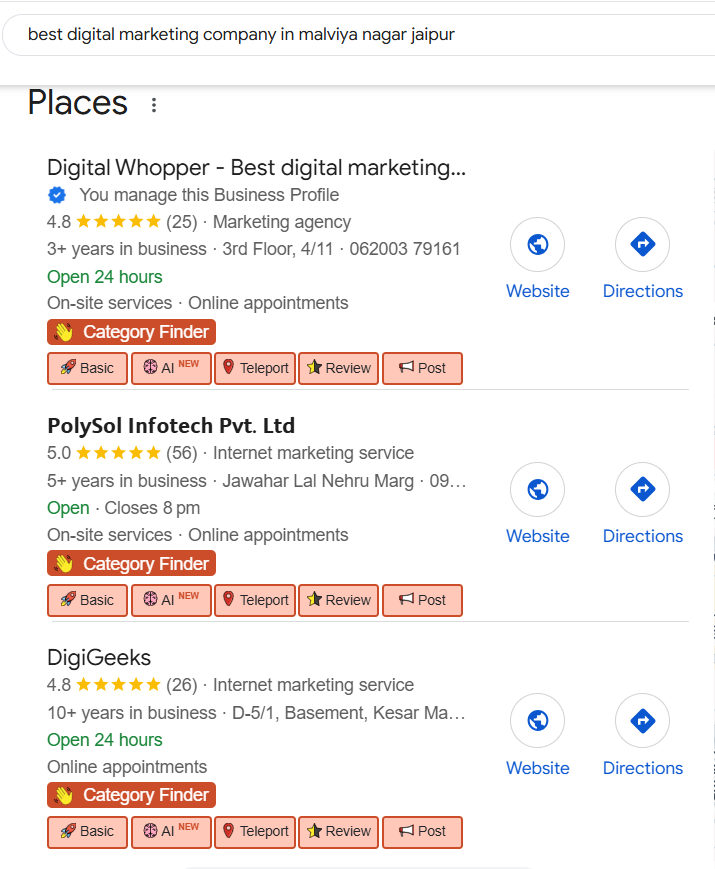This screenshot has height=869, width=715.
Task: Click Review button under DigiGeeks
Action: (x=338, y=831)
